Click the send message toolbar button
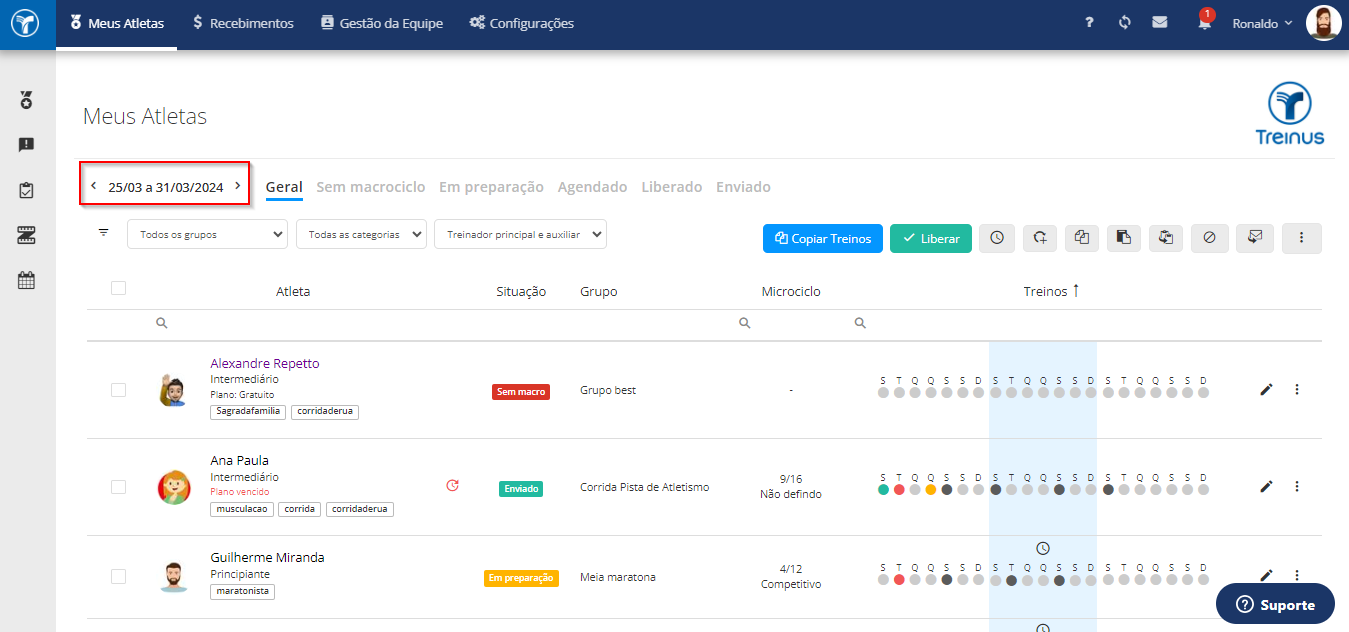1349x632 pixels. [1254, 238]
